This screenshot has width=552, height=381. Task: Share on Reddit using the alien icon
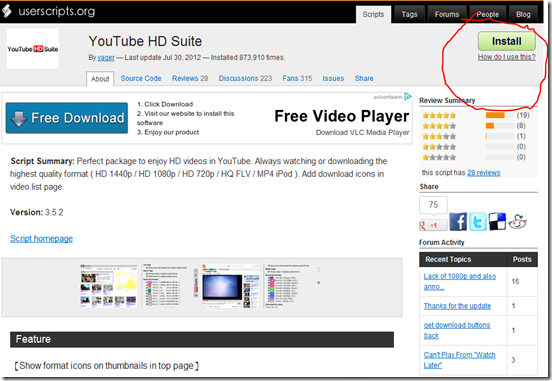[x=517, y=222]
